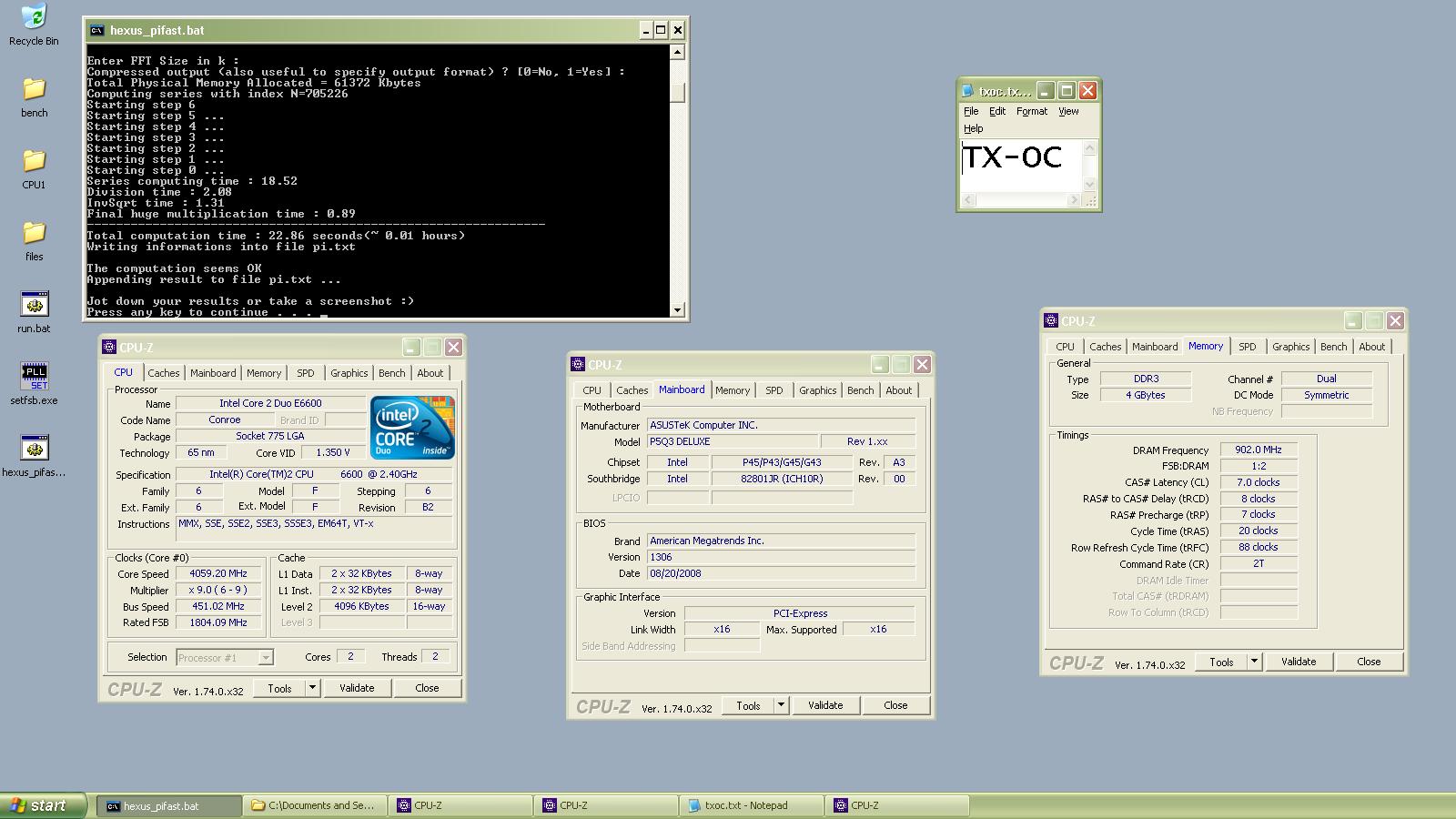Open C:\Documents and Se... taskbar item
The height and width of the screenshot is (819, 1456).
[x=316, y=805]
